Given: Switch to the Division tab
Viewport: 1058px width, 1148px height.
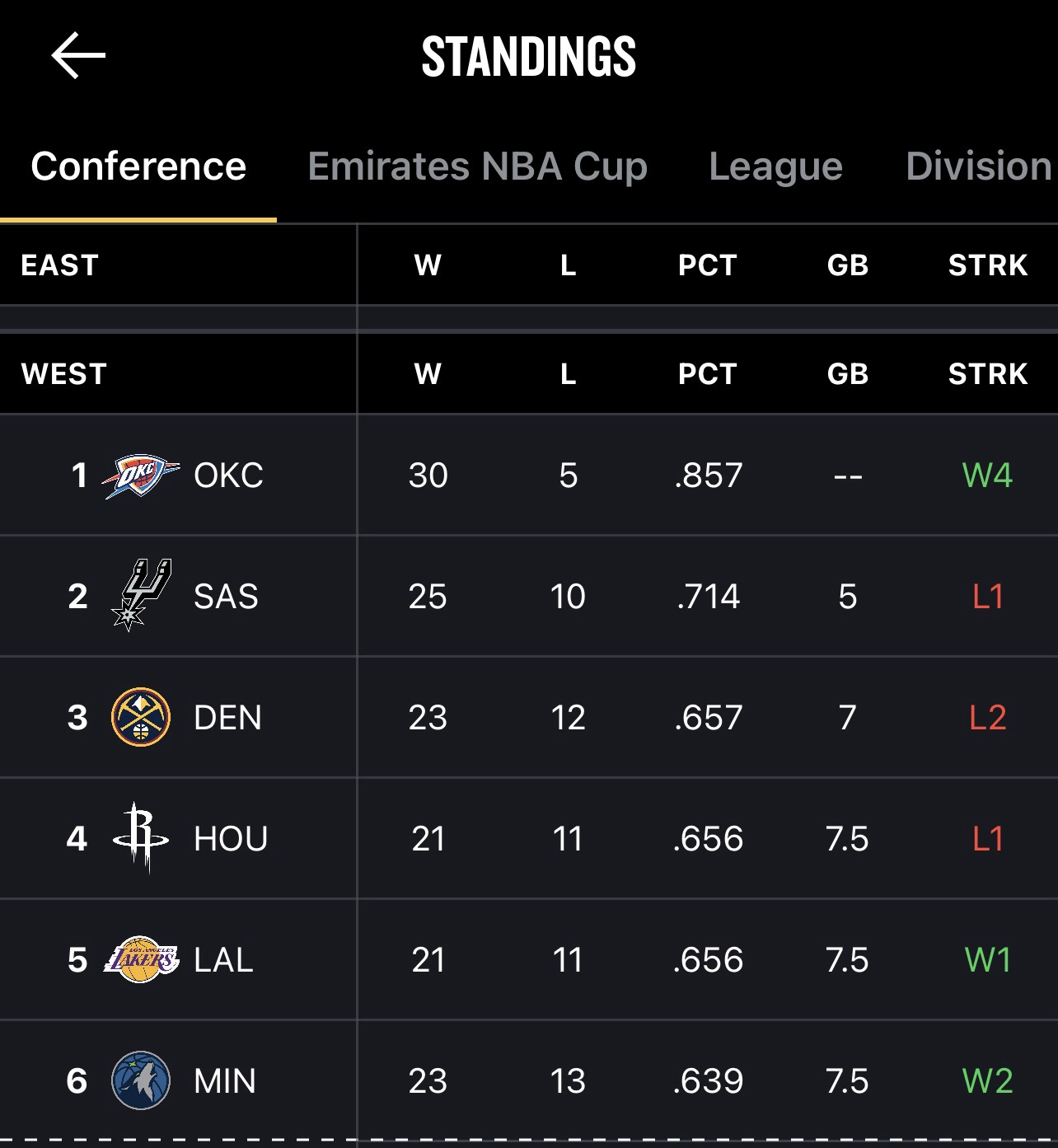Looking at the screenshot, I should click(978, 166).
